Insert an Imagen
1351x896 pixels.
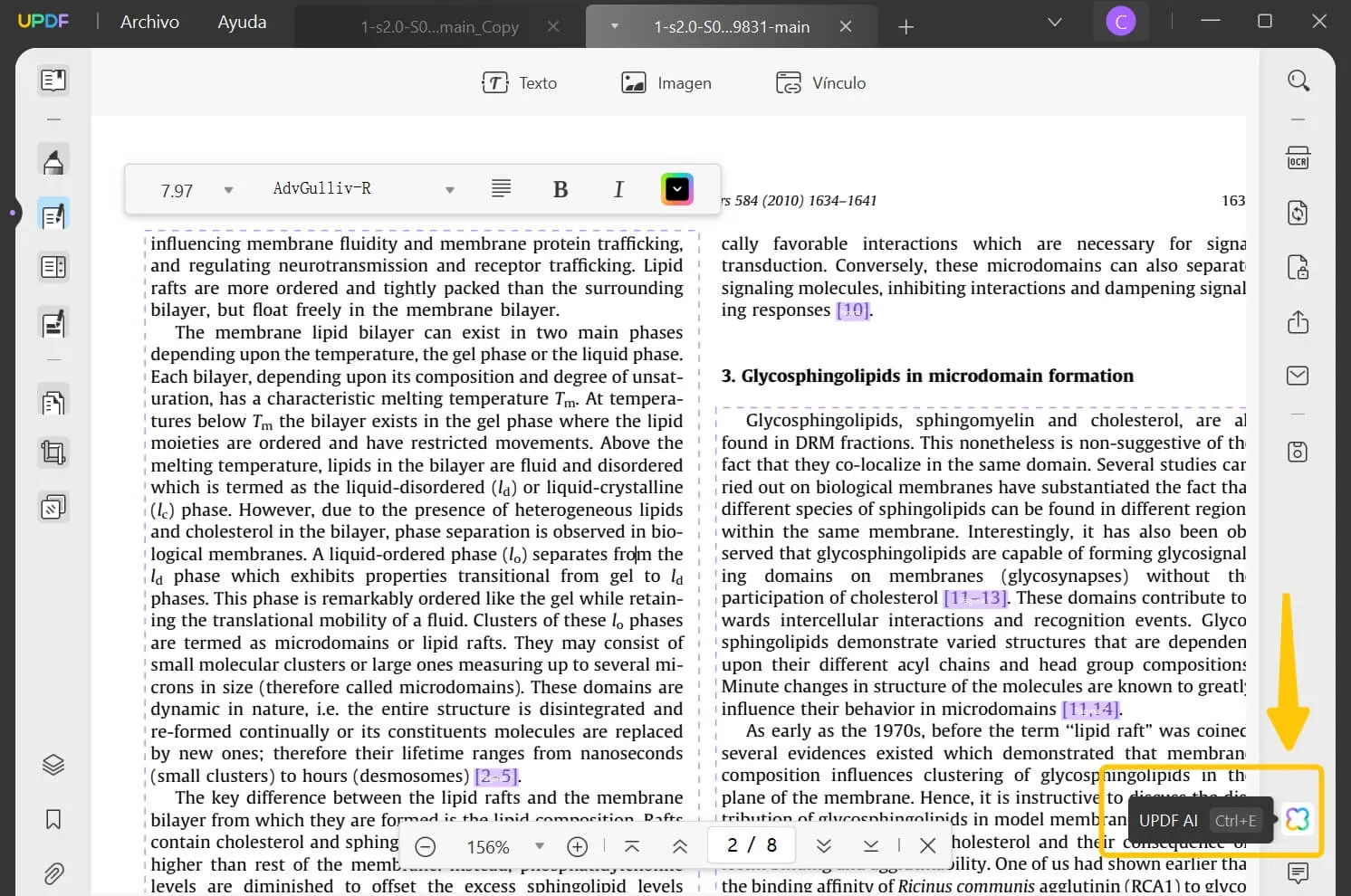click(x=666, y=83)
